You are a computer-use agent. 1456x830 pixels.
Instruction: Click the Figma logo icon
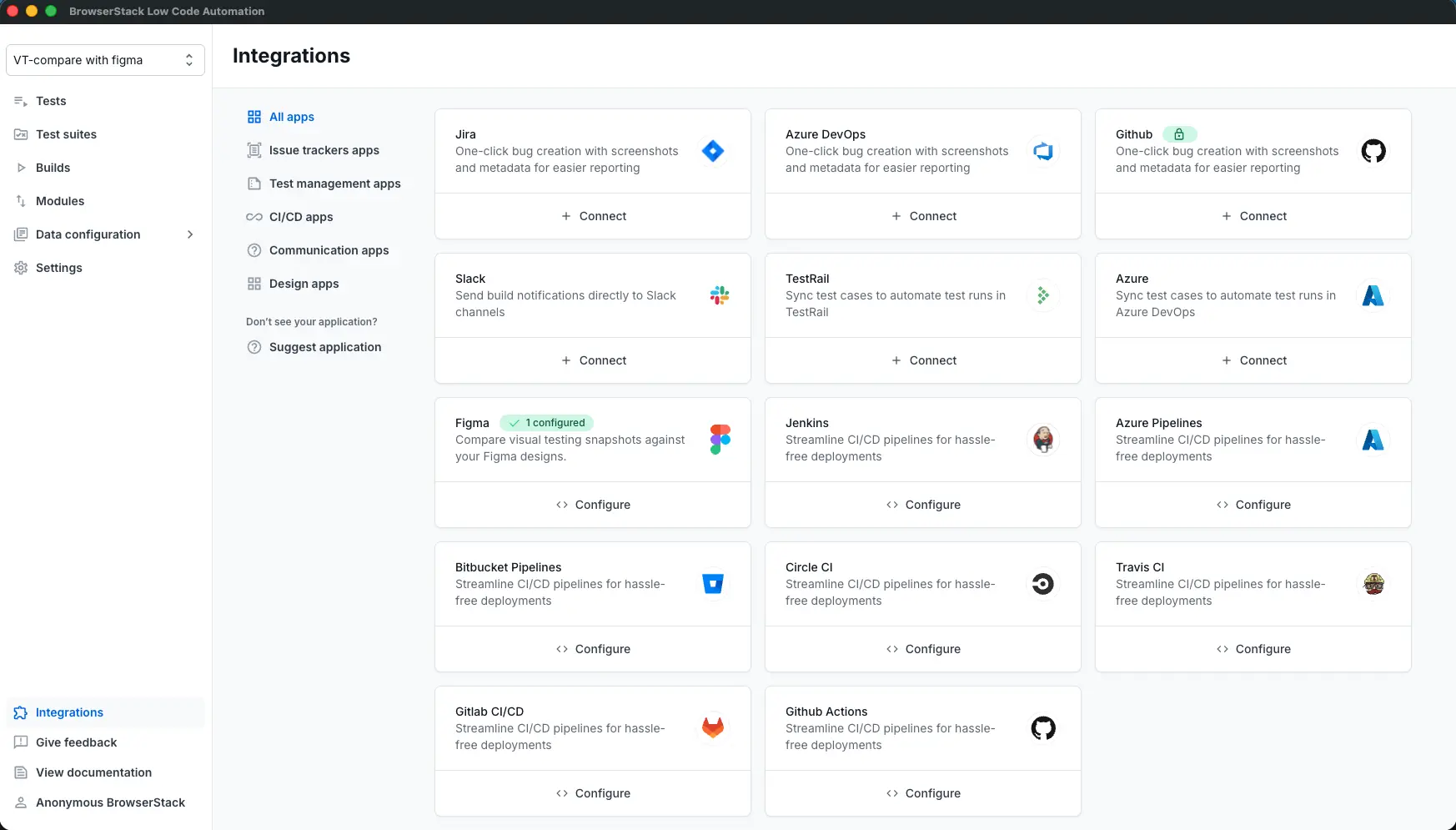[x=720, y=440]
